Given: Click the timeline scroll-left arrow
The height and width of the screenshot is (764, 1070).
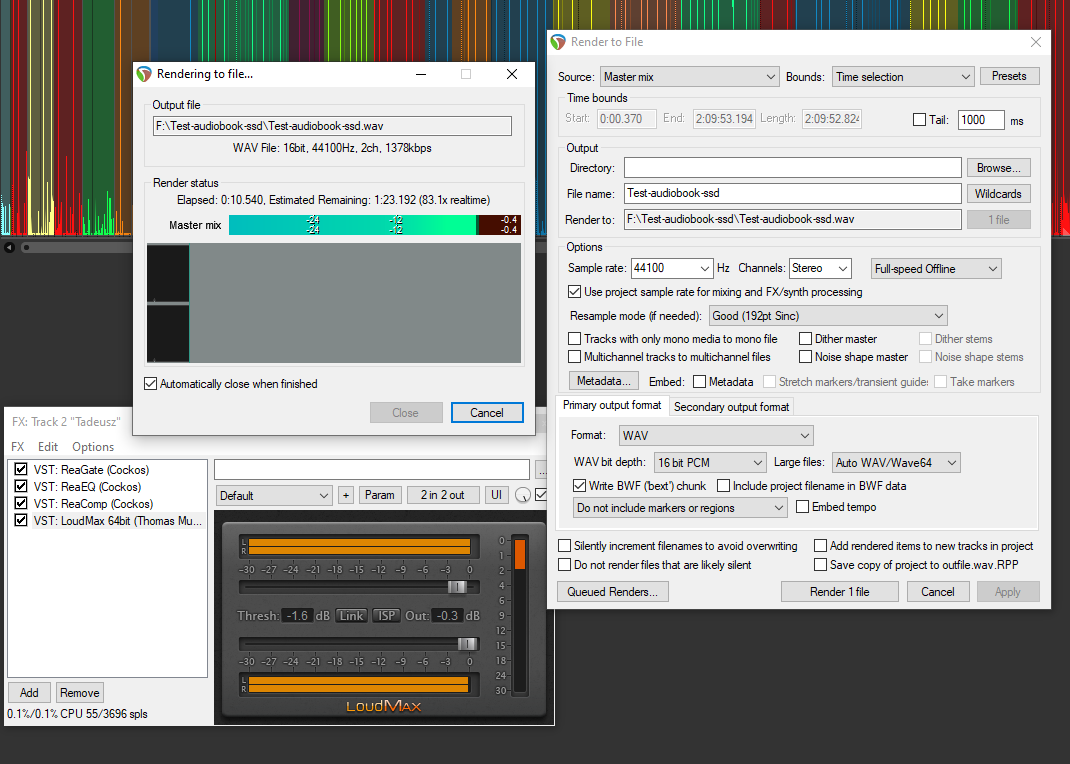Looking at the screenshot, I should [9, 247].
